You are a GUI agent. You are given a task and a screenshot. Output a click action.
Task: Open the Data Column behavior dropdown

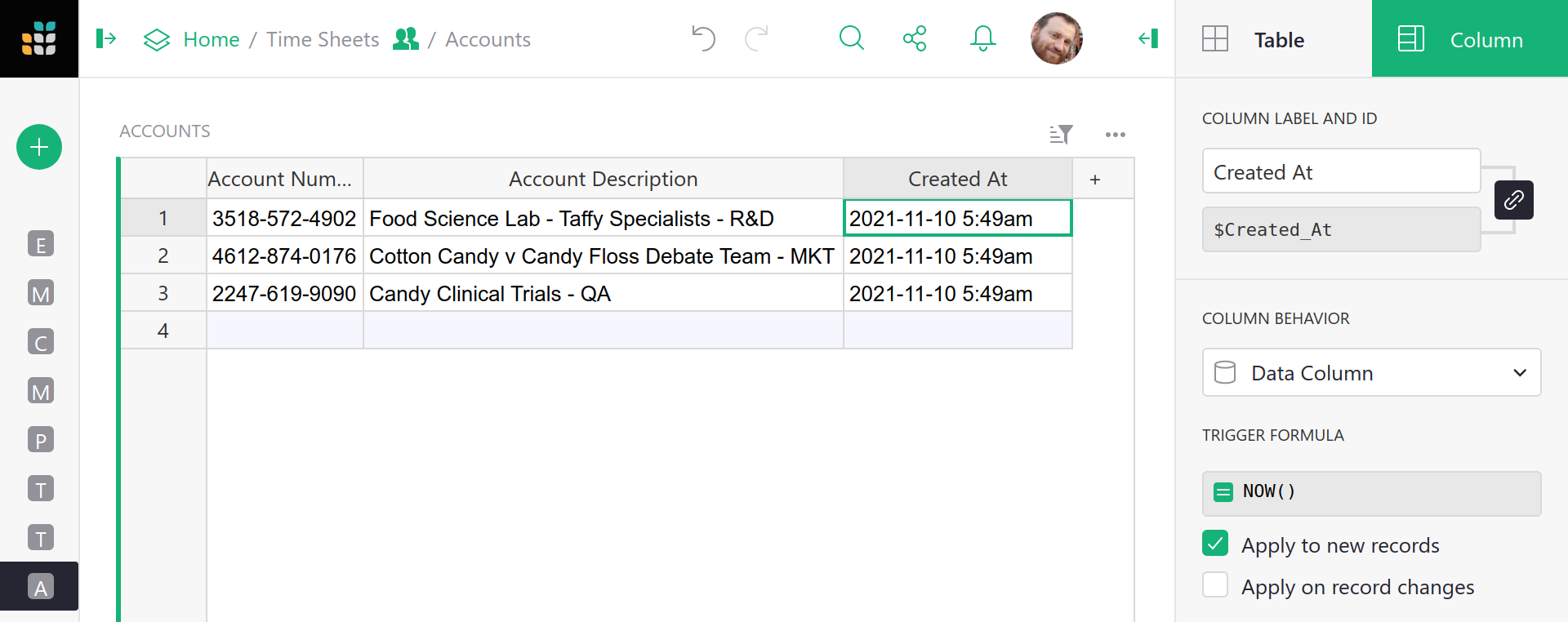[x=1371, y=373]
